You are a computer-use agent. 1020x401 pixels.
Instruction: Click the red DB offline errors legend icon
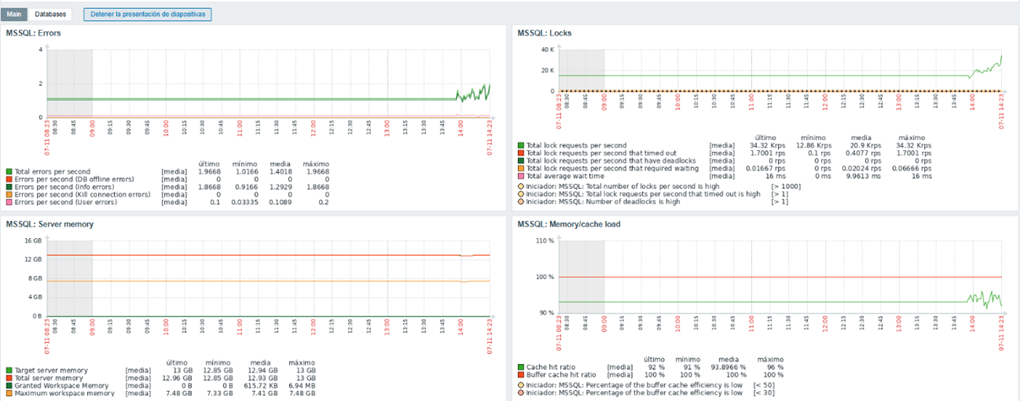(9, 180)
